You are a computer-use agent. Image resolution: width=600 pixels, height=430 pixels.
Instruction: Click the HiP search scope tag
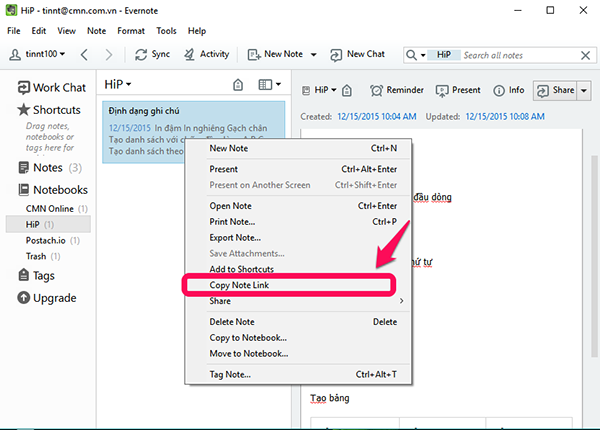(x=443, y=55)
